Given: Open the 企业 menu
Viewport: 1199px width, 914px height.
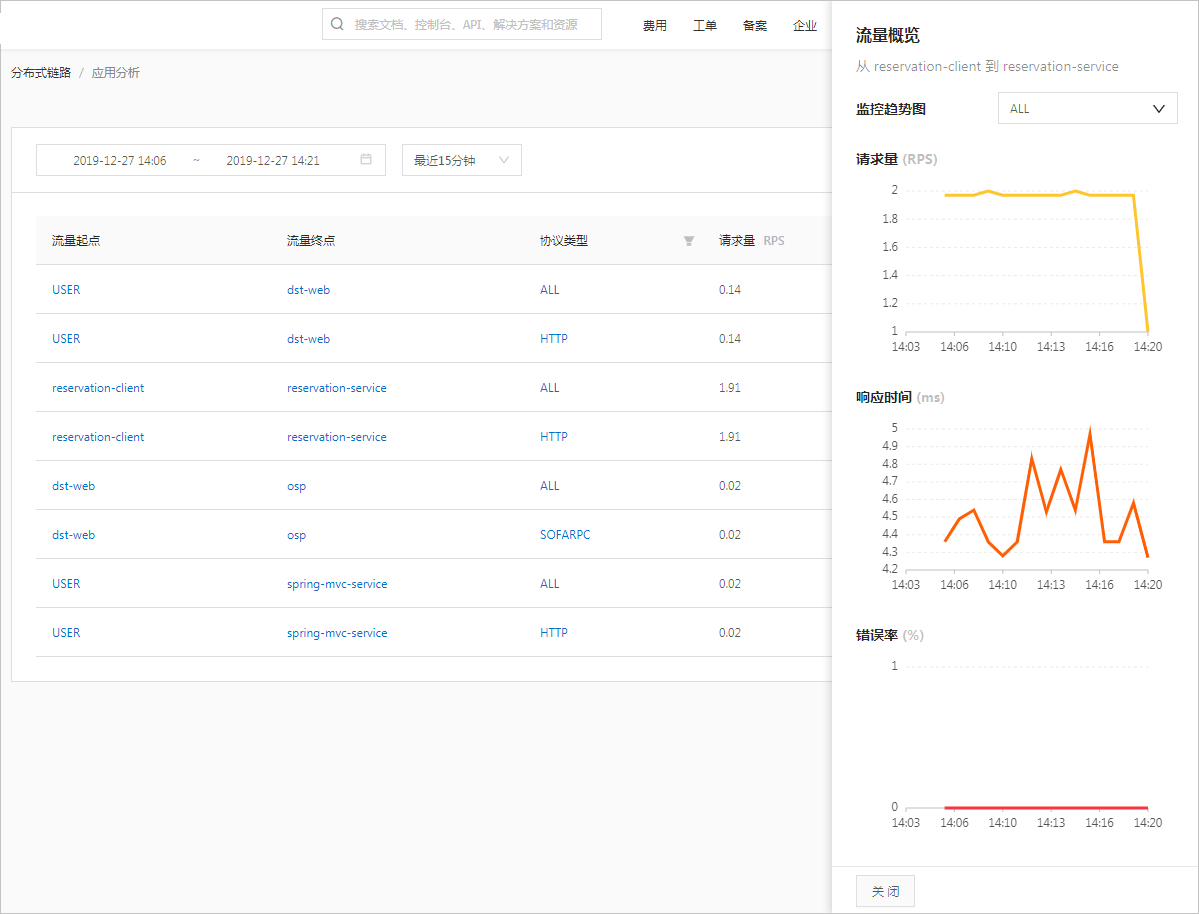Looking at the screenshot, I should point(805,25).
